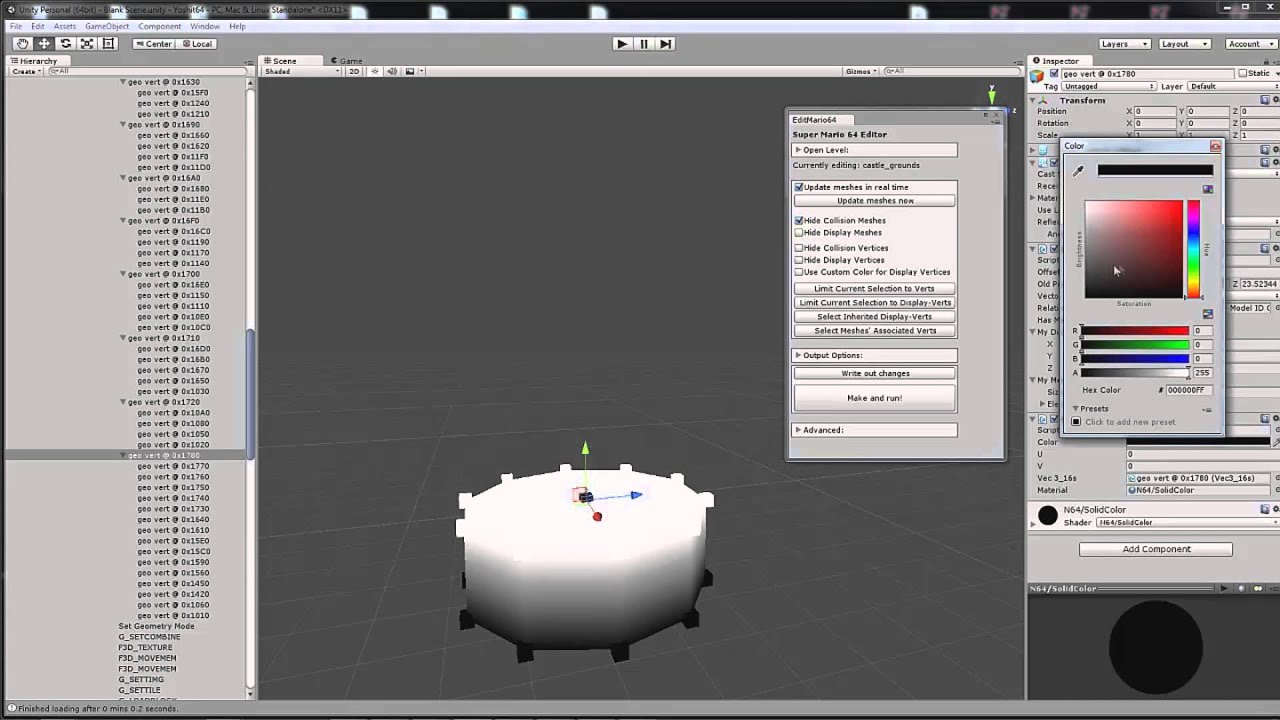Toggle the GameObject active checkbox beside name
The image size is (1280, 720).
click(x=1054, y=74)
